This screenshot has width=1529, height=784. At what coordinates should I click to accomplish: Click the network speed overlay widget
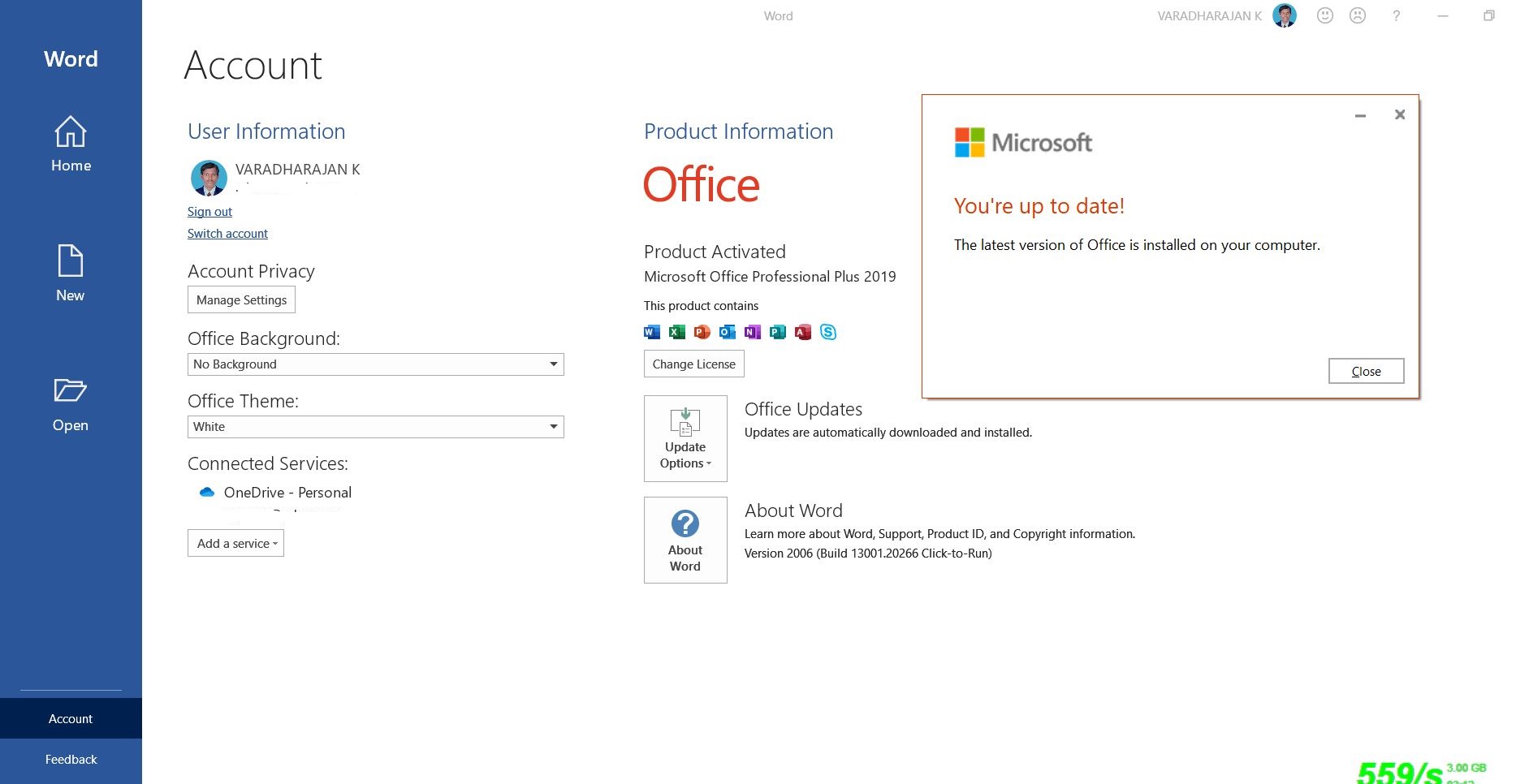[x=1421, y=771]
